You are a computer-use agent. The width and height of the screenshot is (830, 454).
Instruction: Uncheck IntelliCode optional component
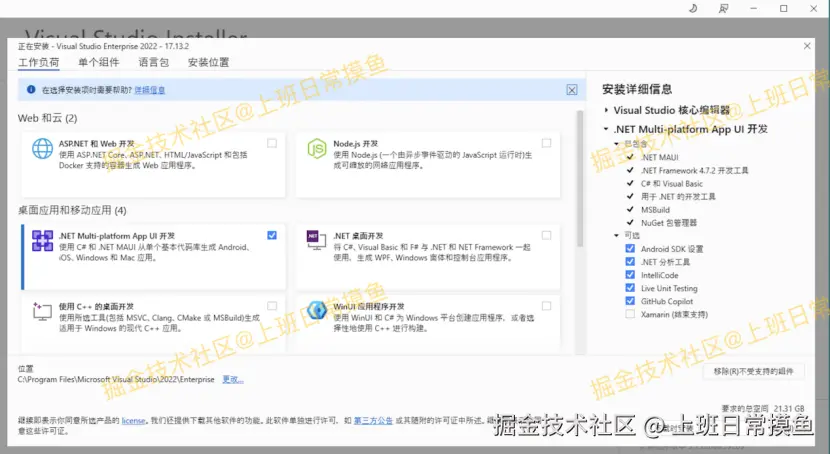[x=630, y=275]
